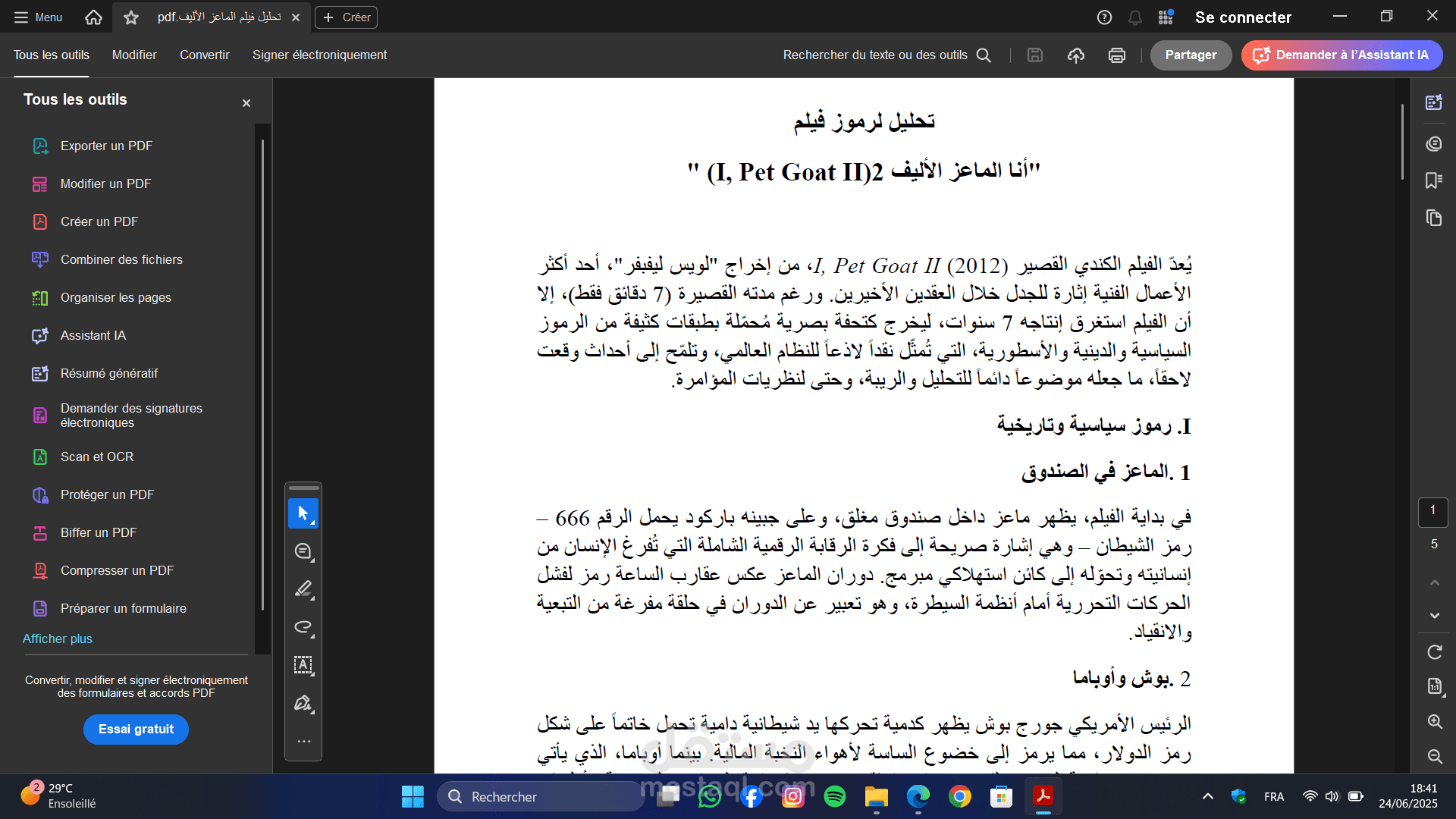This screenshot has height=819, width=1456.
Task: Open Google Chrome from the taskbar
Action: (x=959, y=796)
